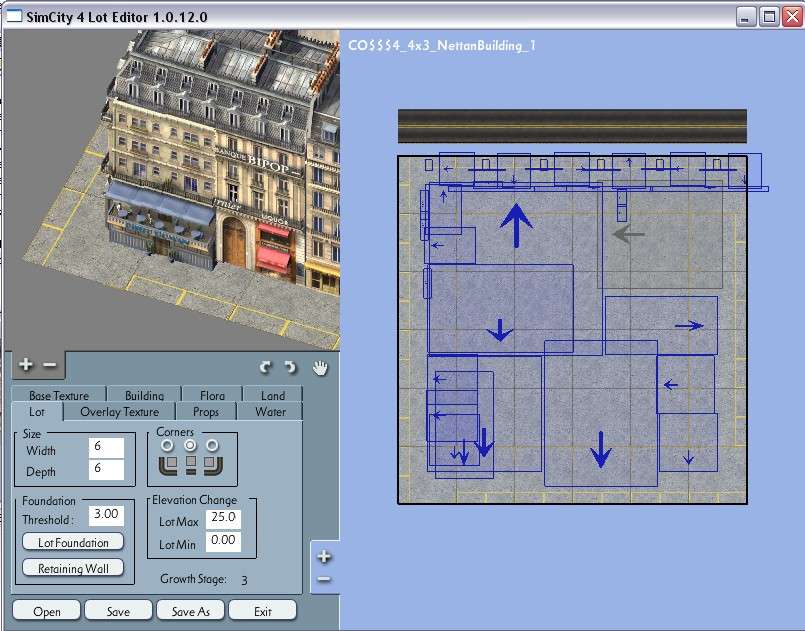805x631 pixels.
Task: Click the Retaining Wall button
Action: pos(73,568)
